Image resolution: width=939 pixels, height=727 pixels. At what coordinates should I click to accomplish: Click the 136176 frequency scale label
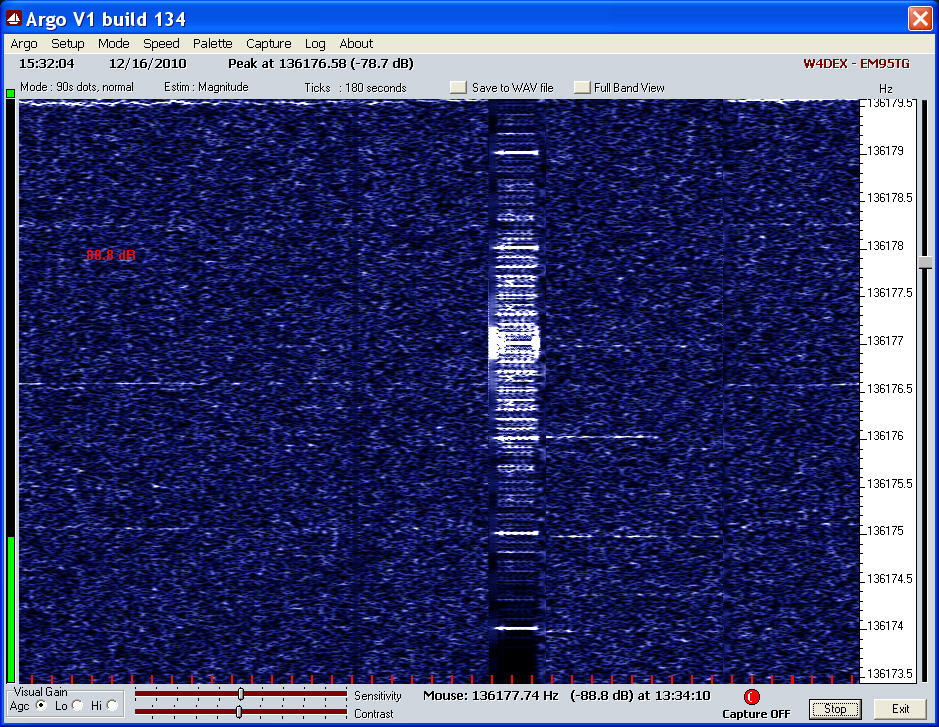(885, 435)
